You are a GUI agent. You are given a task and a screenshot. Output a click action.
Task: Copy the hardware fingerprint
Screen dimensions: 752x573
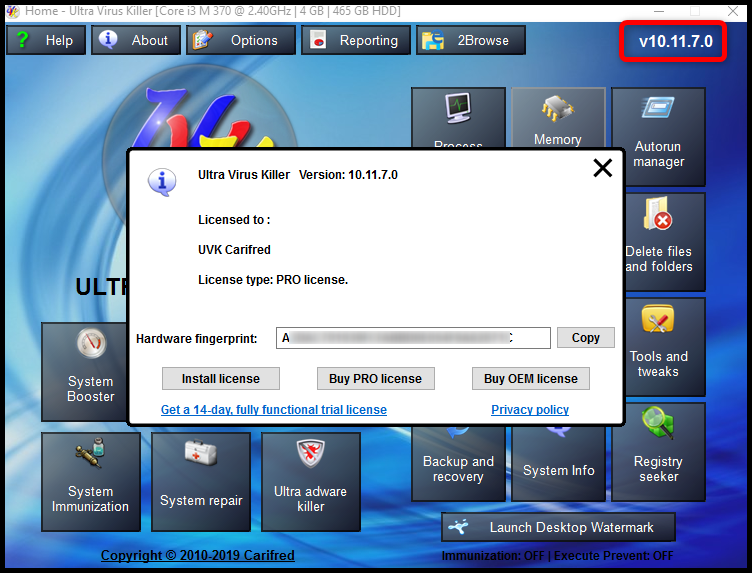pyautogui.click(x=586, y=338)
